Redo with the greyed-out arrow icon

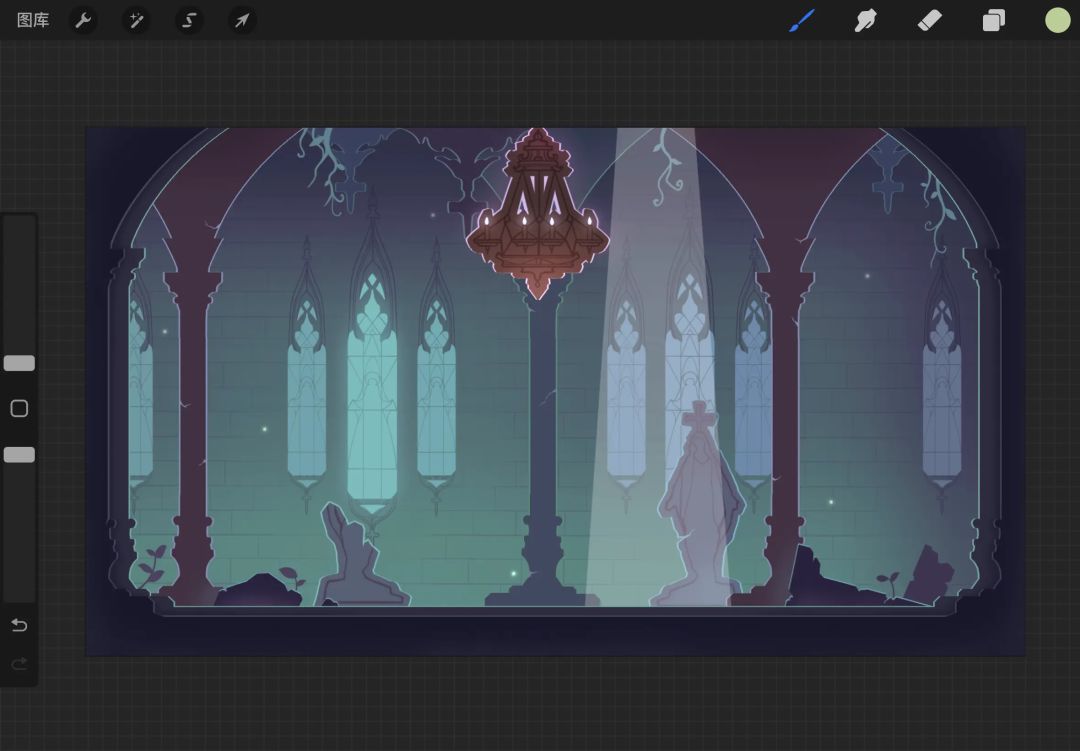(19, 663)
